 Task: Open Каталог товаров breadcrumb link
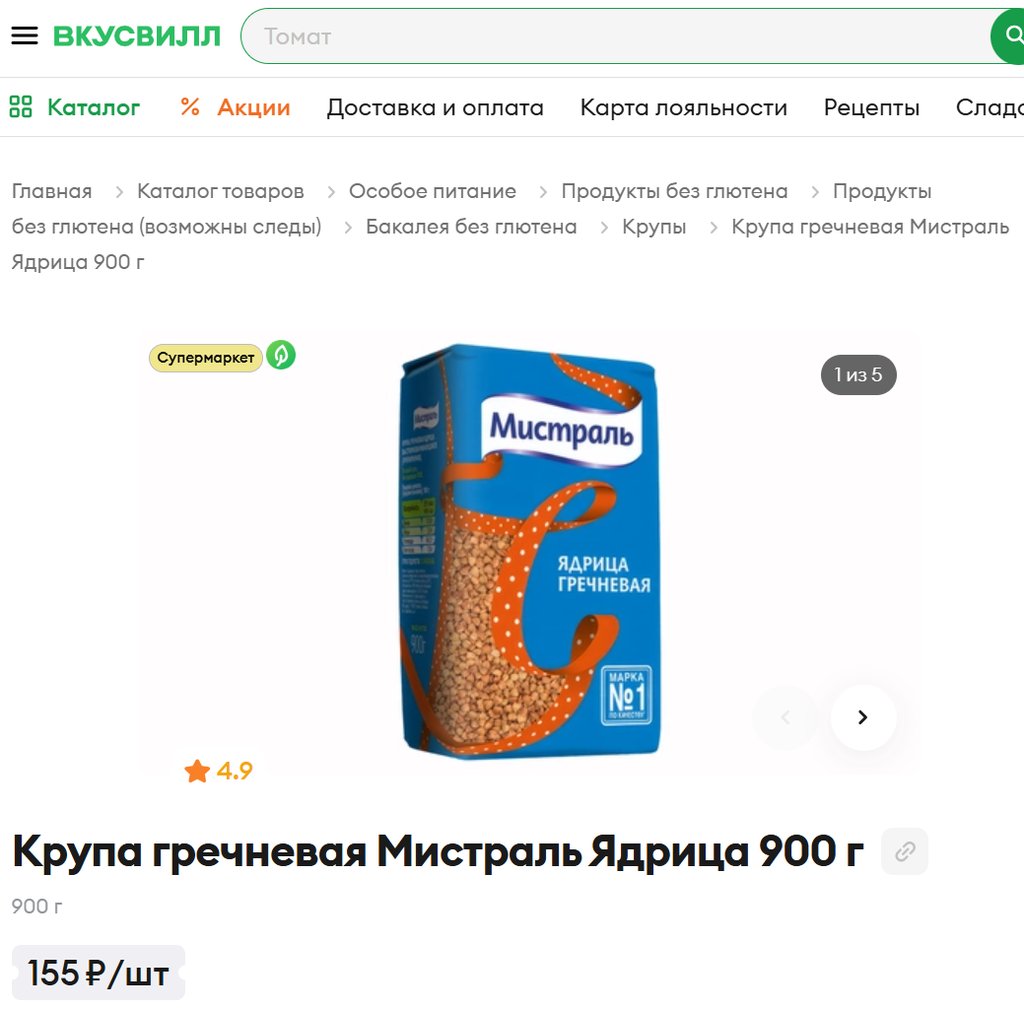[x=221, y=191]
